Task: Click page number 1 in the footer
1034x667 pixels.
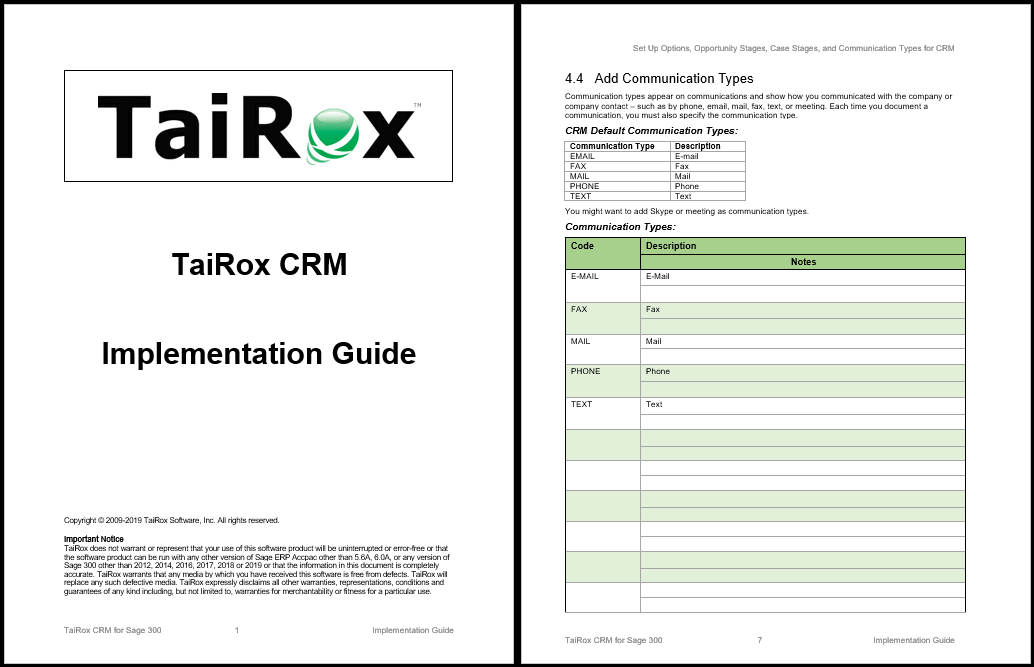Action: [x=236, y=630]
